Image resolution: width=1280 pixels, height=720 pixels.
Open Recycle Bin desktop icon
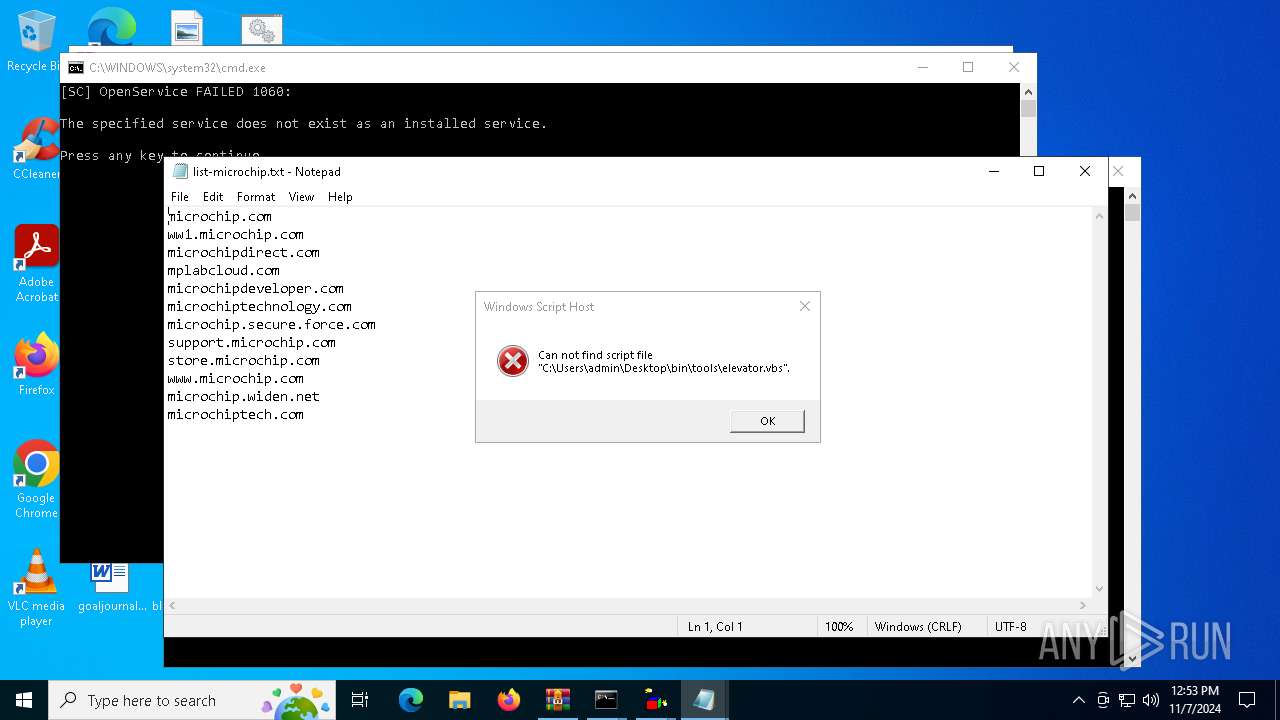click(x=35, y=42)
